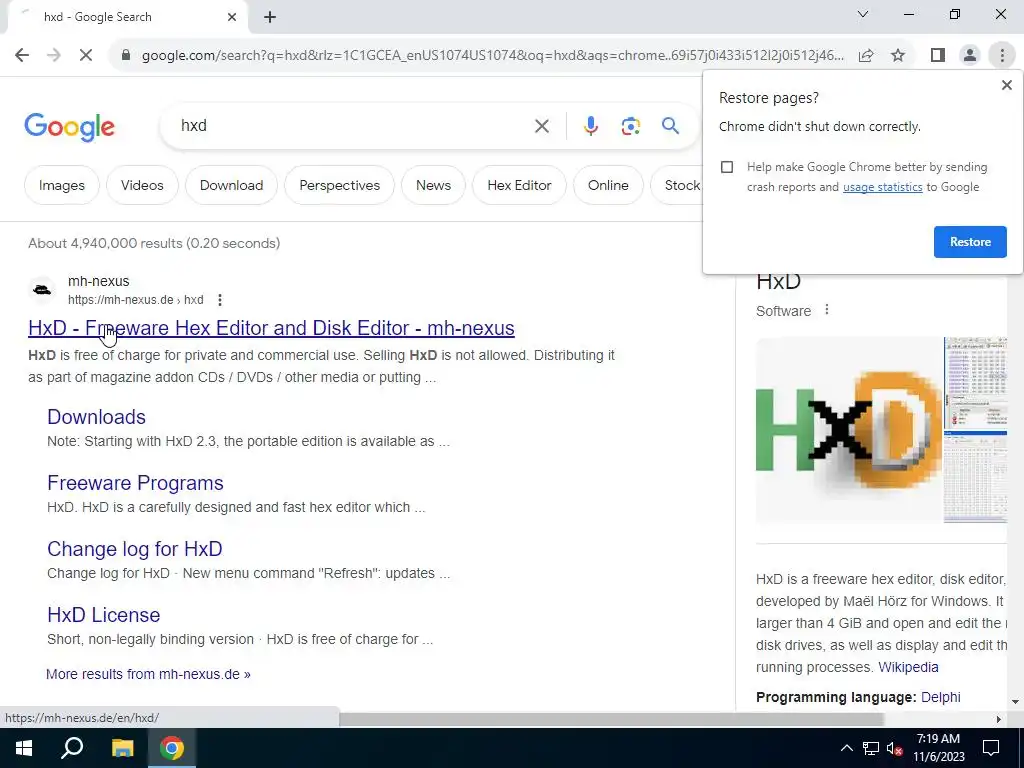Go back using the browser back arrow
The width and height of the screenshot is (1024, 768).
pos(22,55)
